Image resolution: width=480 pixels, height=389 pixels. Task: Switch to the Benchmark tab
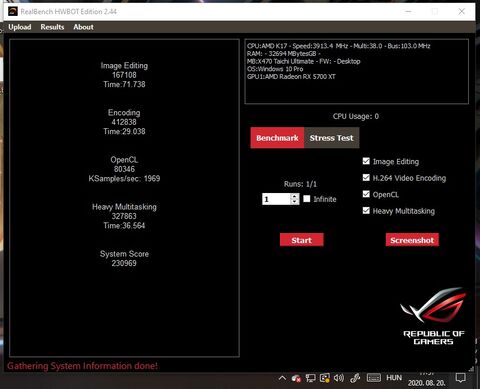(277, 138)
